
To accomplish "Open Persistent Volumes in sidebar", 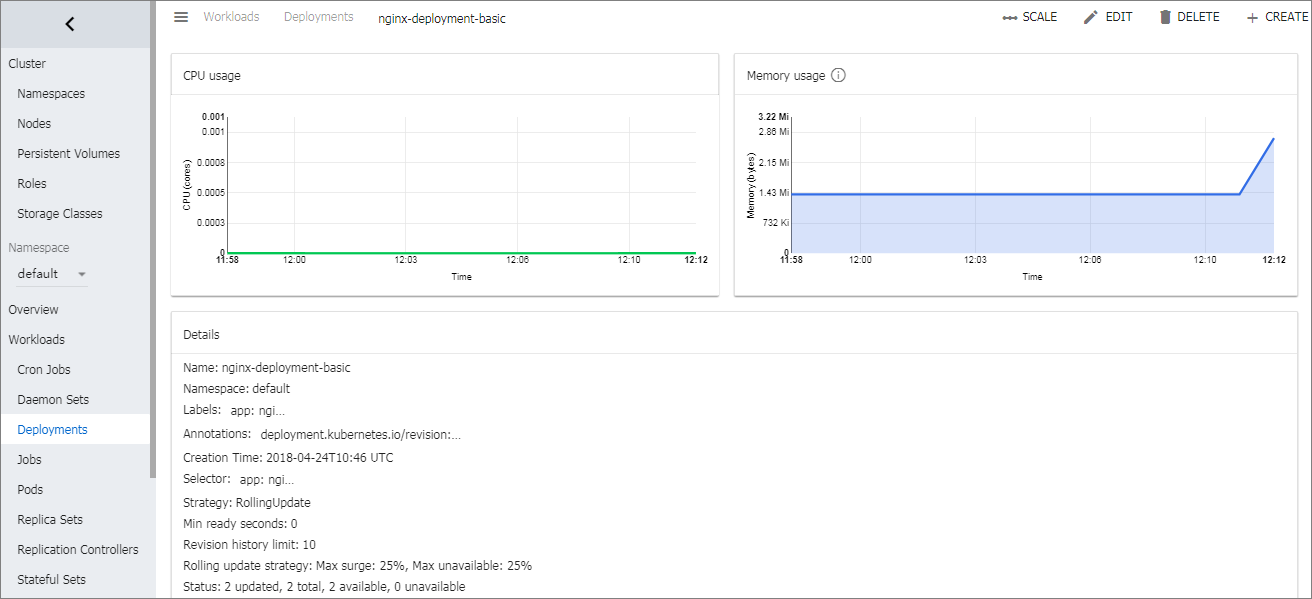I will [68, 154].
